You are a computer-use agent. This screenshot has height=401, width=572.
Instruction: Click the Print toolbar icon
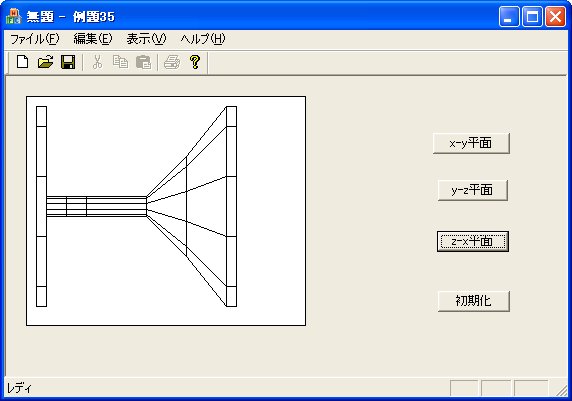point(172,62)
